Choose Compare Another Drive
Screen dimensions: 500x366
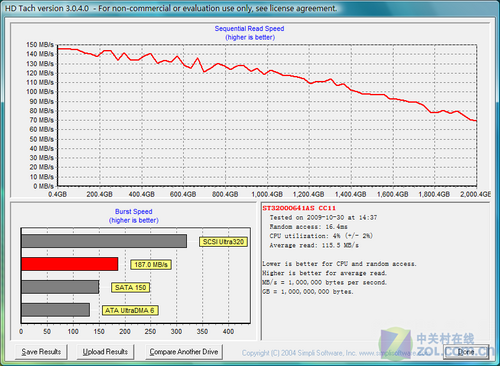pos(184,352)
